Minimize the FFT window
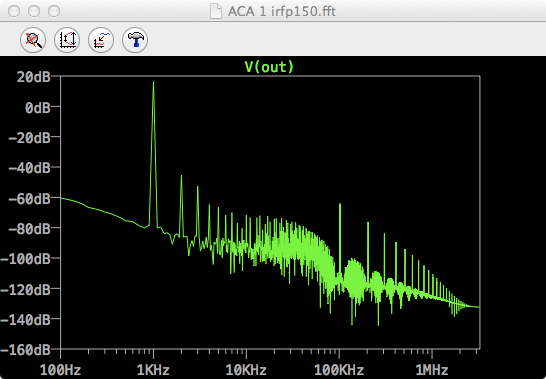The height and width of the screenshot is (379, 546). [34, 11]
